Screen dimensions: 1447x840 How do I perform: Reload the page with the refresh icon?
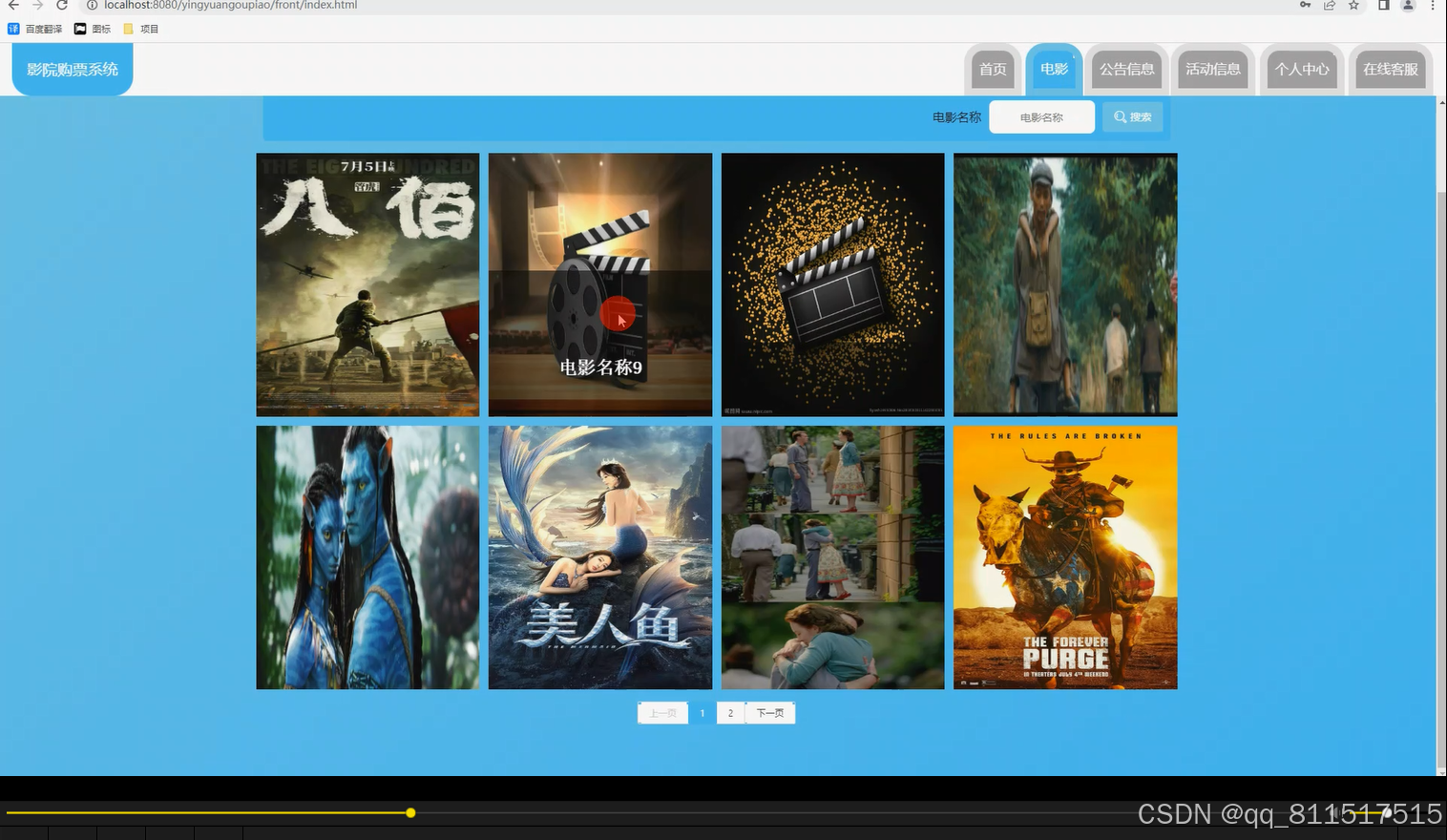(62, 5)
